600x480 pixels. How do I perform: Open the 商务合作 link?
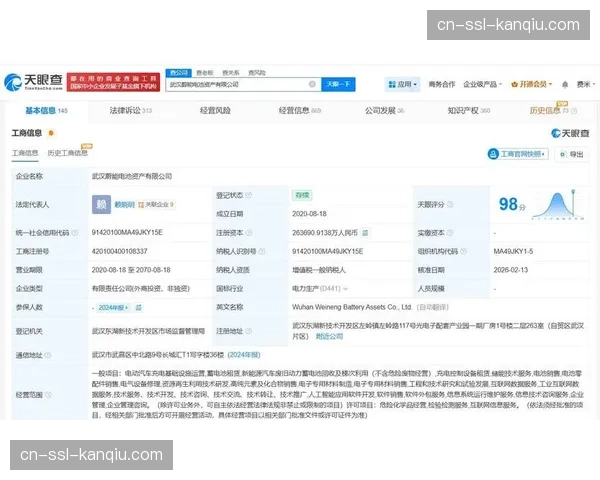[x=442, y=84]
